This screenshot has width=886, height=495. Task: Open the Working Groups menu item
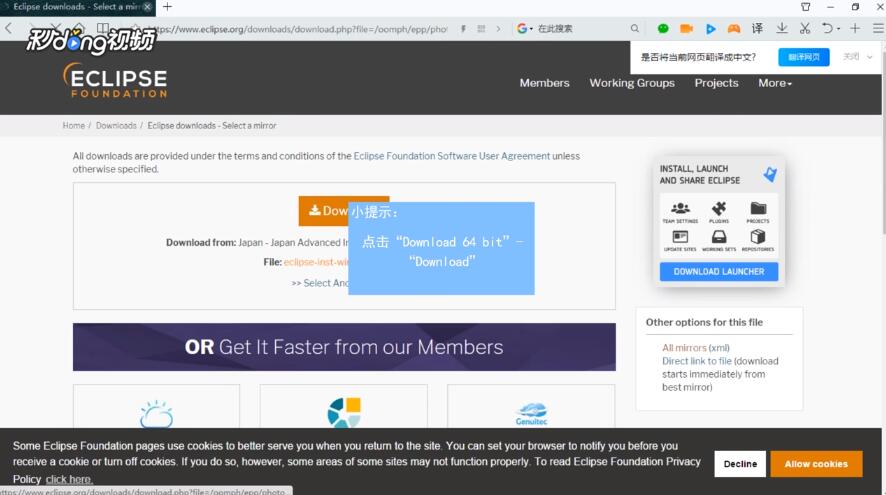(632, 83)
